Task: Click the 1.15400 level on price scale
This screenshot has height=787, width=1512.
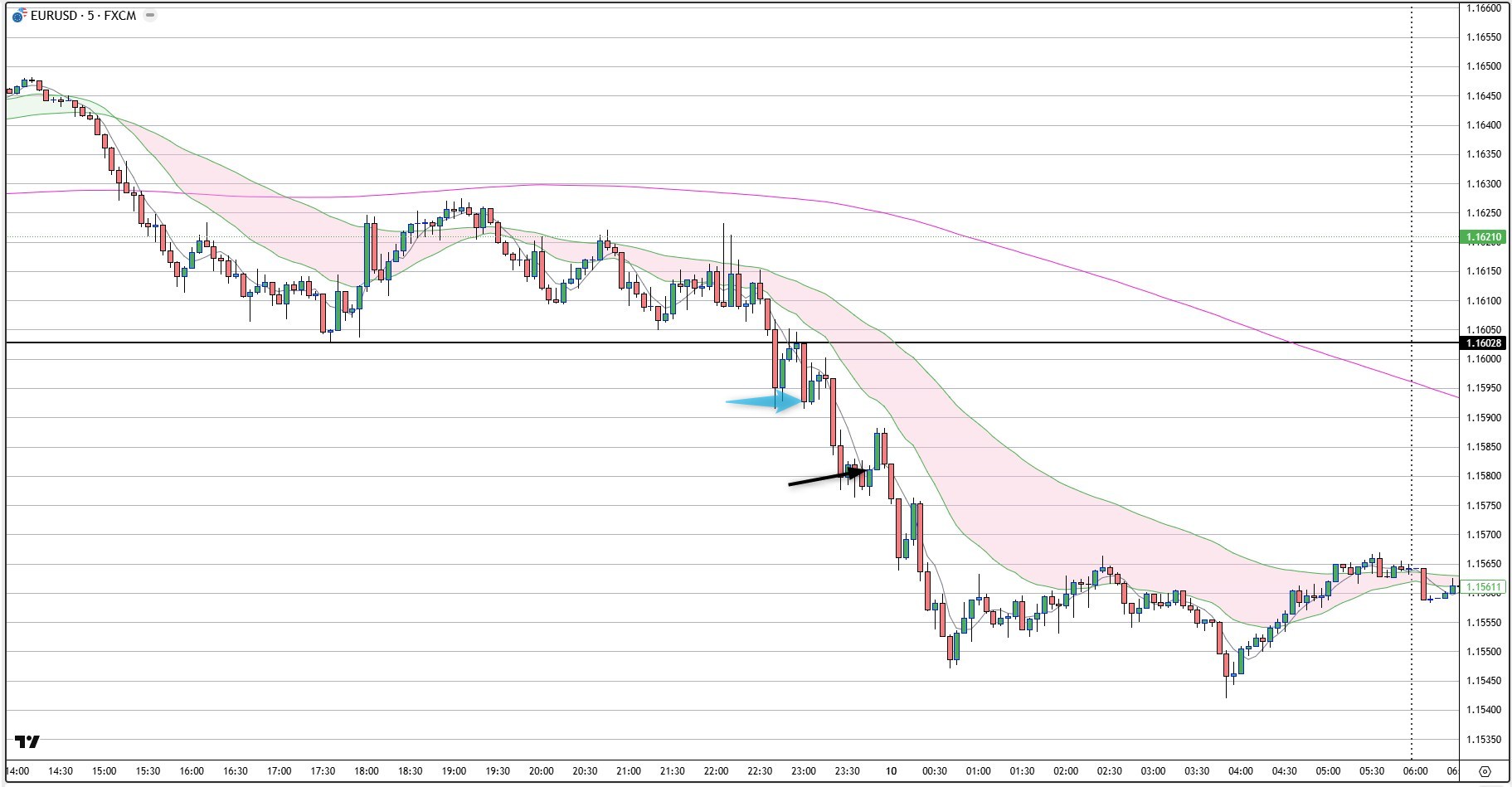Action: [x=1484, y=710]
